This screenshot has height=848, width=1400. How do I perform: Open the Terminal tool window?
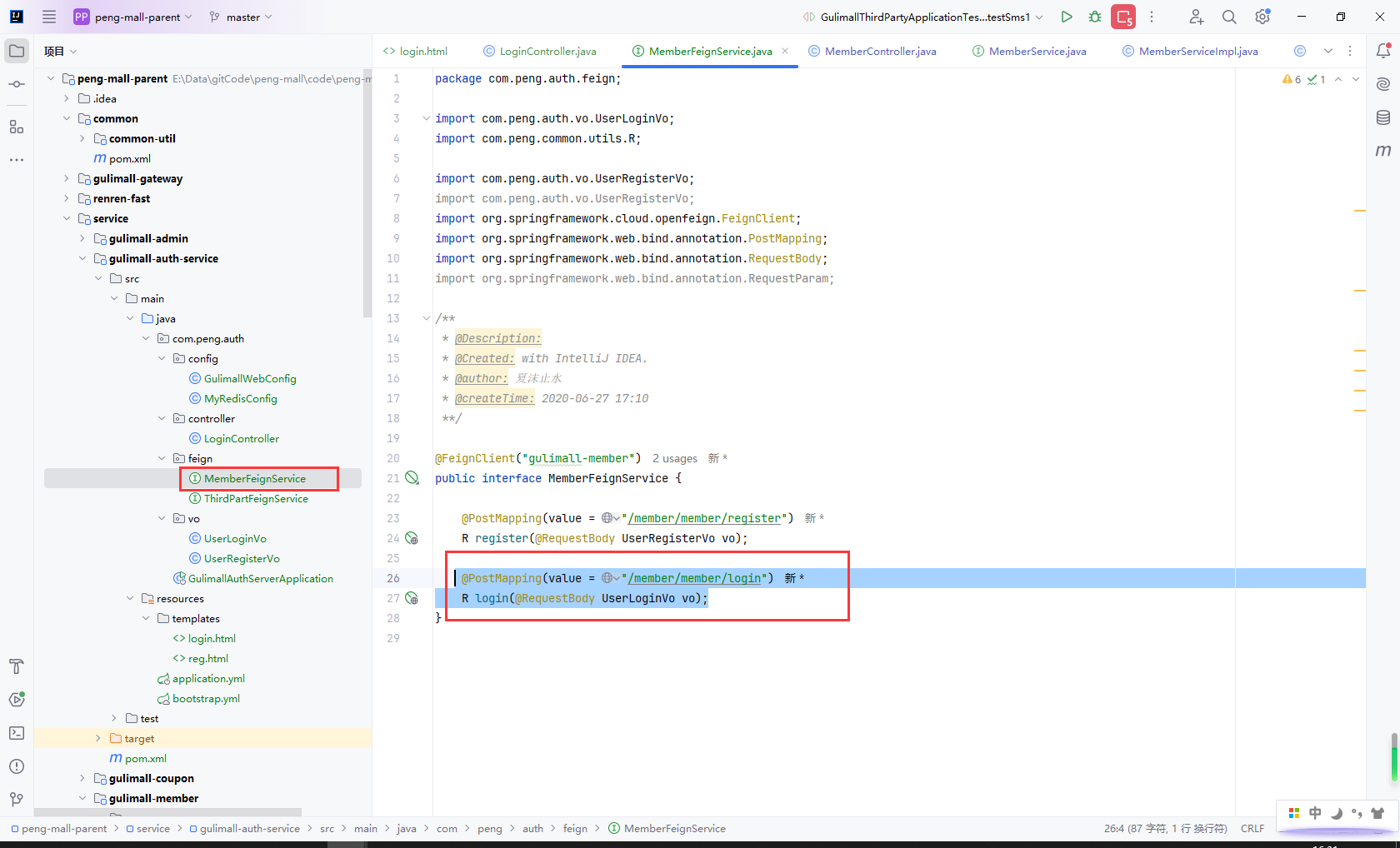pyautogui.click(x=17, y=733)
